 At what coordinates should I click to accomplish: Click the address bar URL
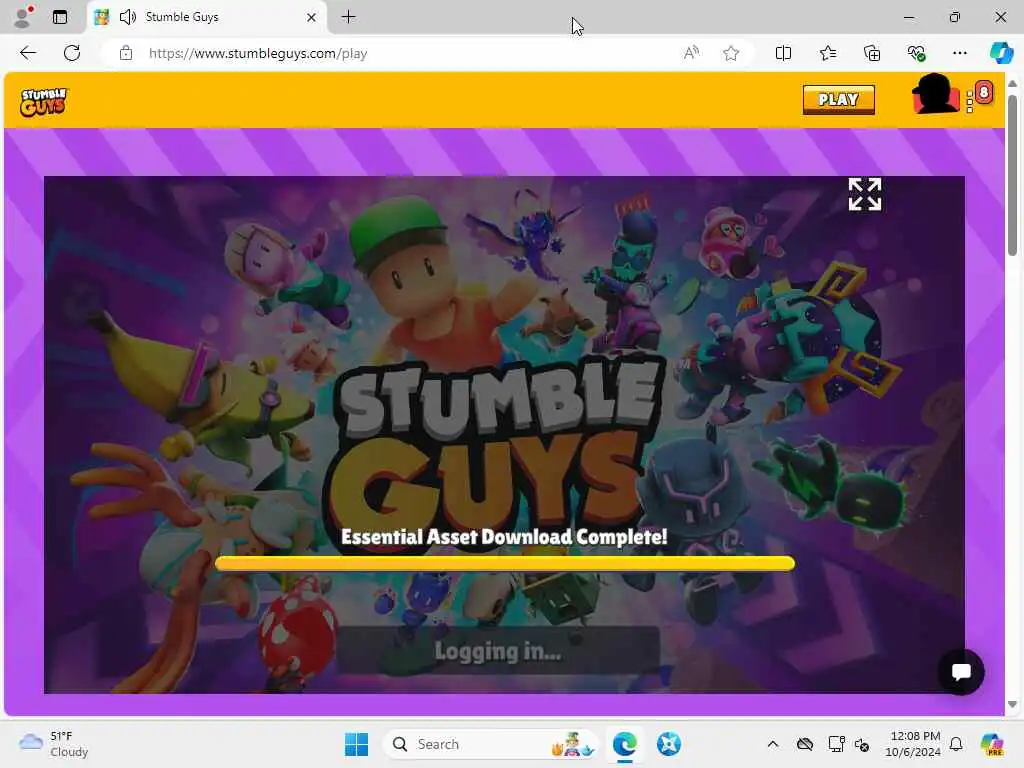point(258,54)
